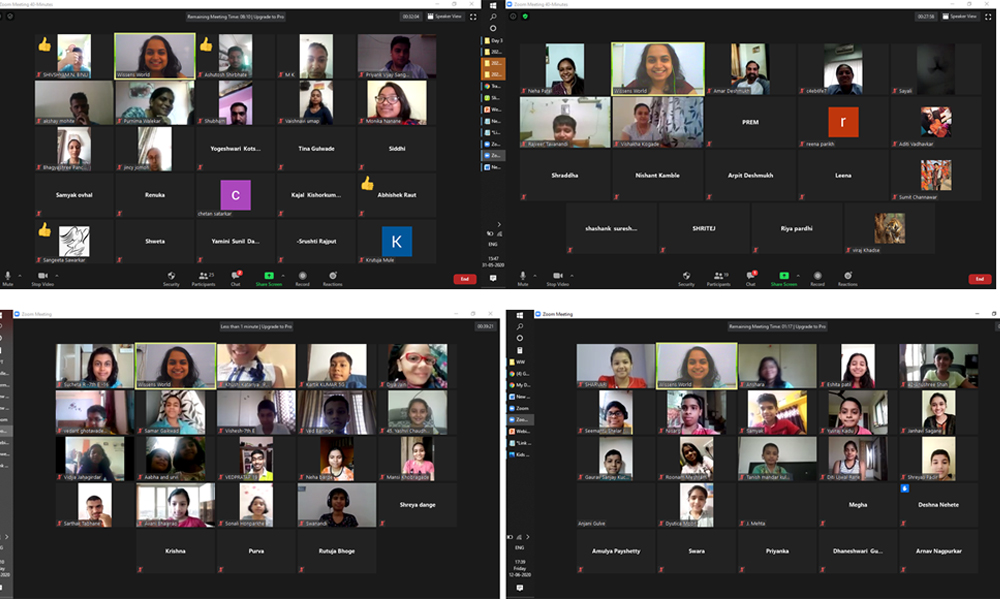Open Security options in top-right meeting

pos(686,277)
